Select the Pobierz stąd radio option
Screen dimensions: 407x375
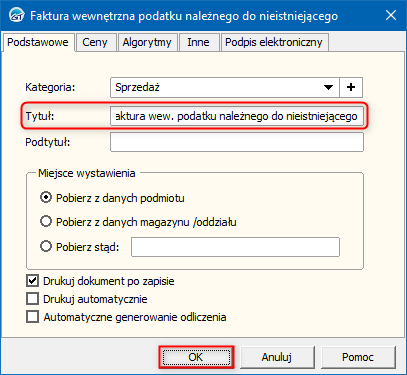pyautogui.click(x=46, y=247)
